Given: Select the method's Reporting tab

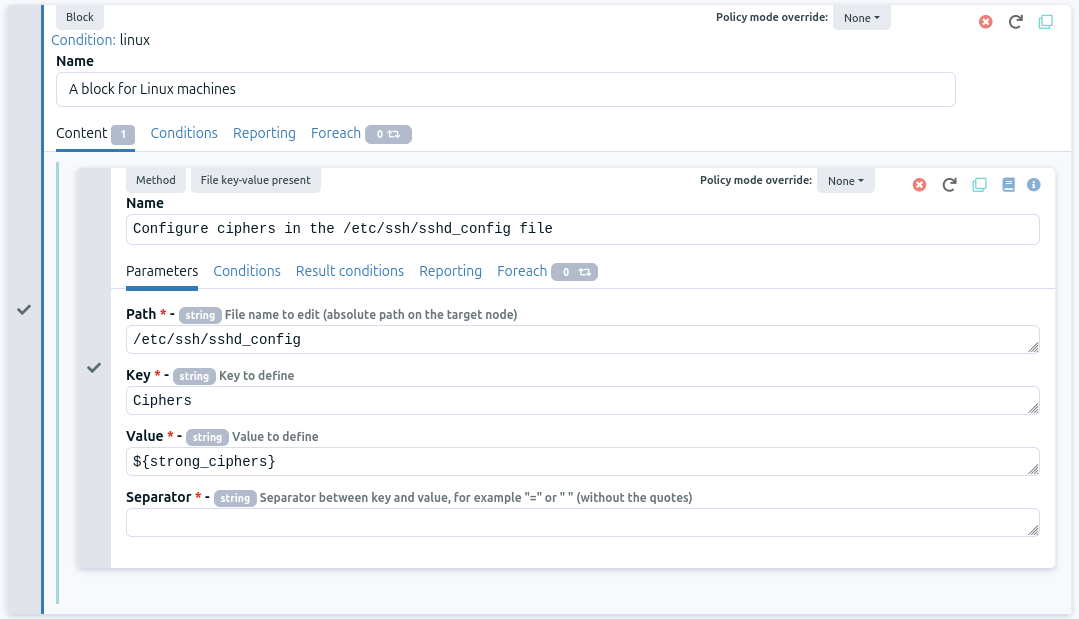Looking at the screenshot, I should [x=450, y=271].
